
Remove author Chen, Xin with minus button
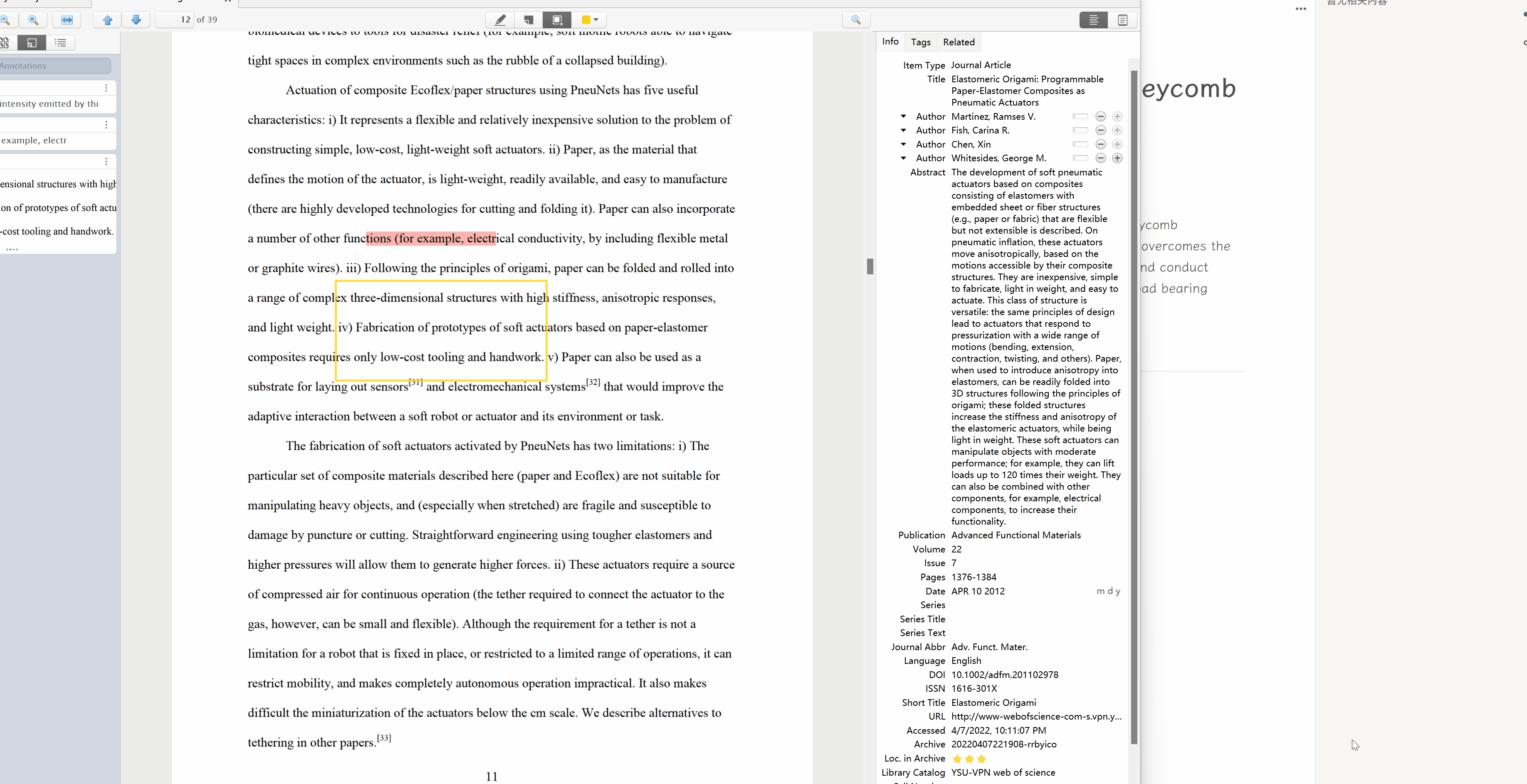pos(1100,144)
